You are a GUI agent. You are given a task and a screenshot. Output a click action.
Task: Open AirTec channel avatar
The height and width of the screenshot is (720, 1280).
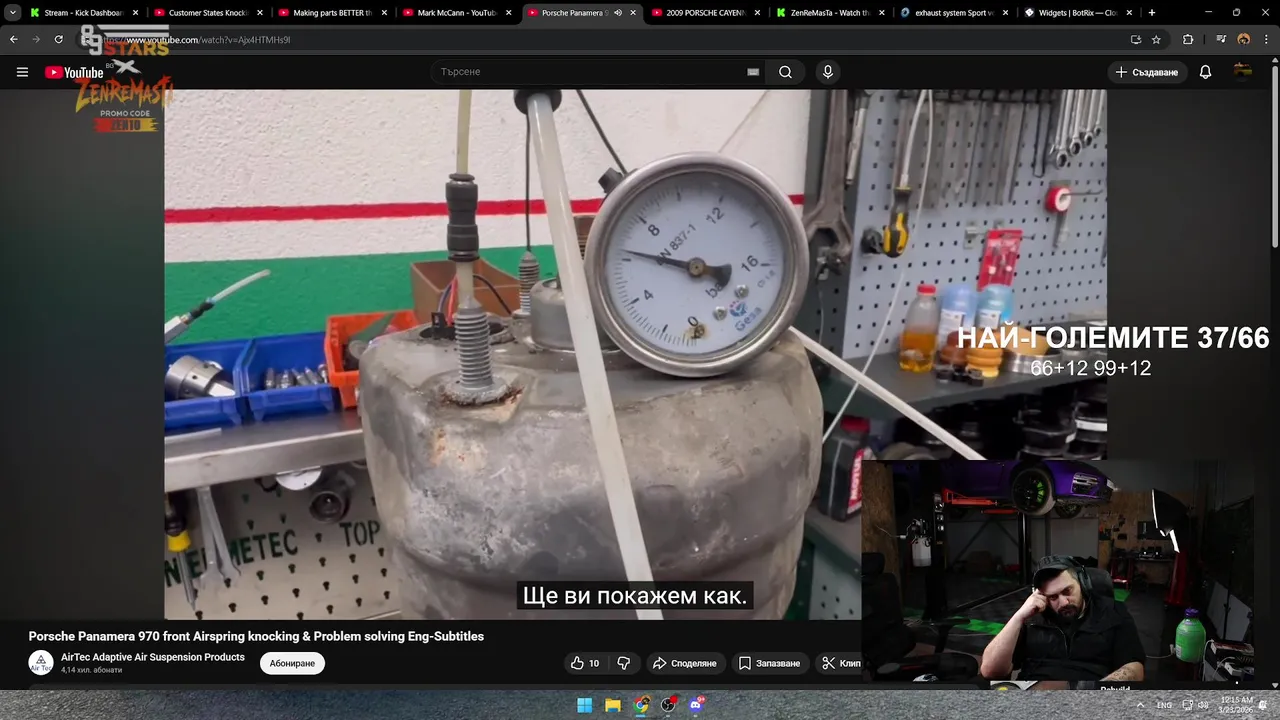[41, 663]
